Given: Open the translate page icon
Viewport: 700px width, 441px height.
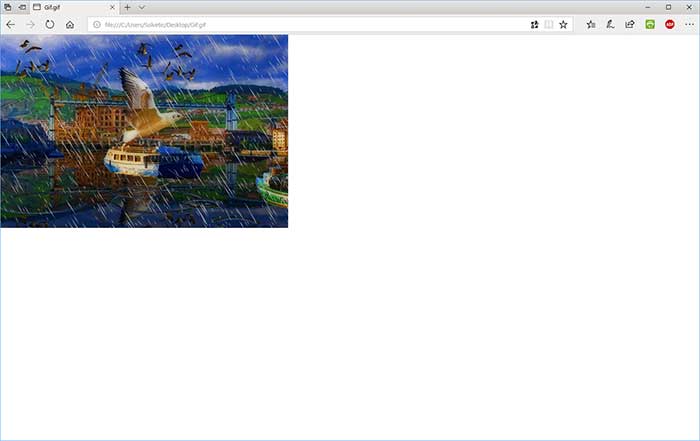Looking at the screenshot, I should [x=534, y=25].
